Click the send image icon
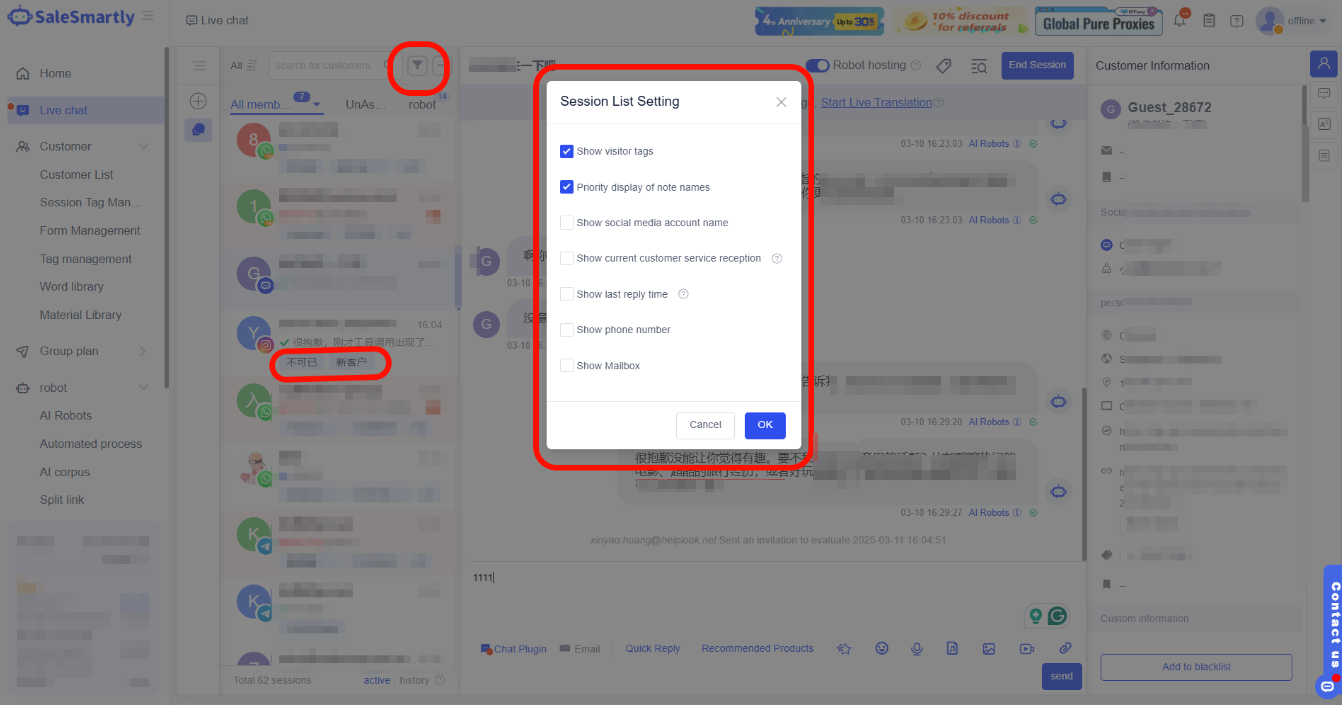 pyautogui.click(x=989, y=648)
